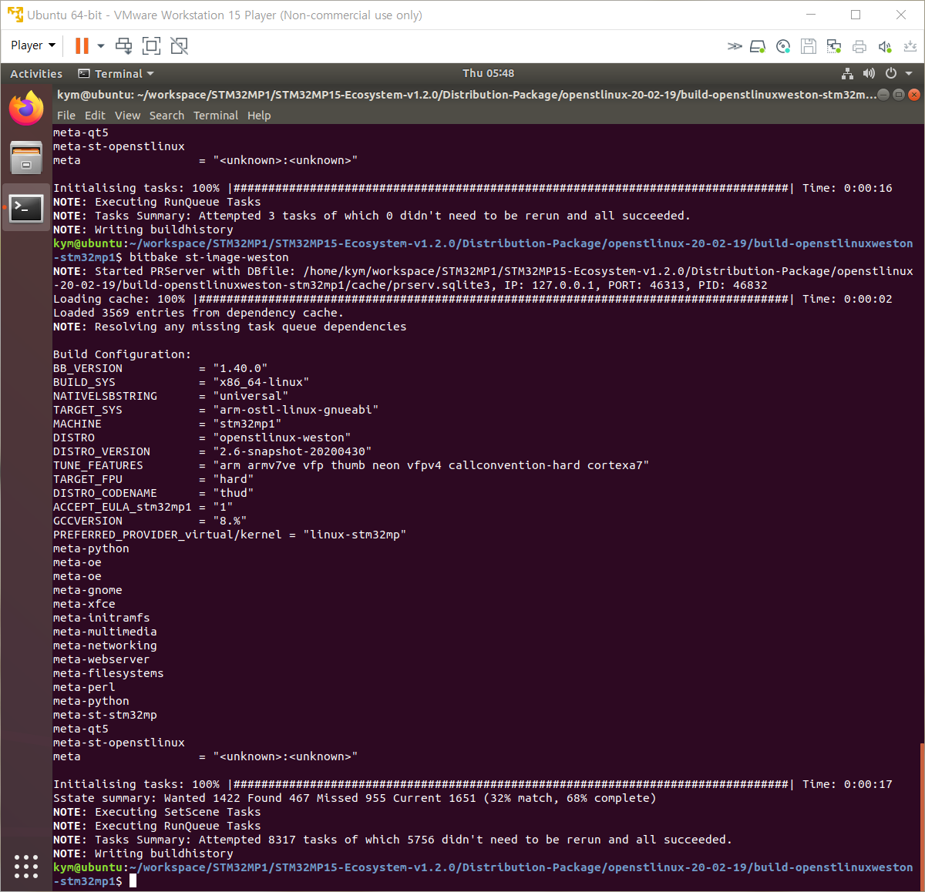The width and height of the screenshot is (925, 892).
Task: Click 'Attempted 8317 tasks' summary line
Action: [x=392, y=839]
